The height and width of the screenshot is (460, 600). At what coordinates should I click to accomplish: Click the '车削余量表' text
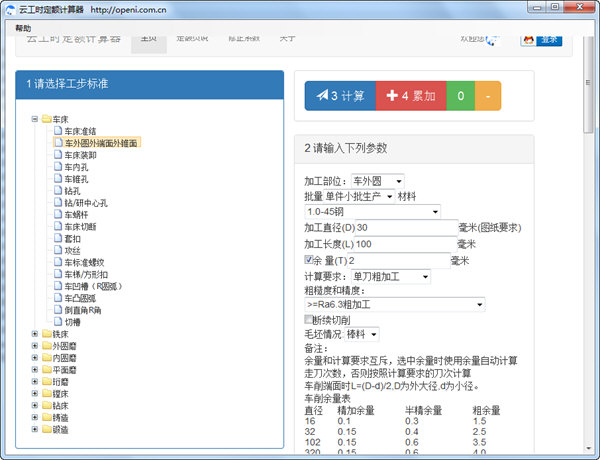click(327, 398)
